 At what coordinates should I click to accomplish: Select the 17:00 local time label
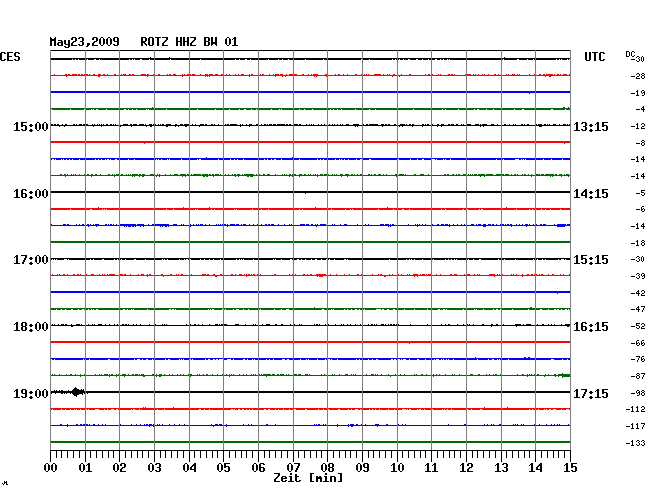pos(31,260)
